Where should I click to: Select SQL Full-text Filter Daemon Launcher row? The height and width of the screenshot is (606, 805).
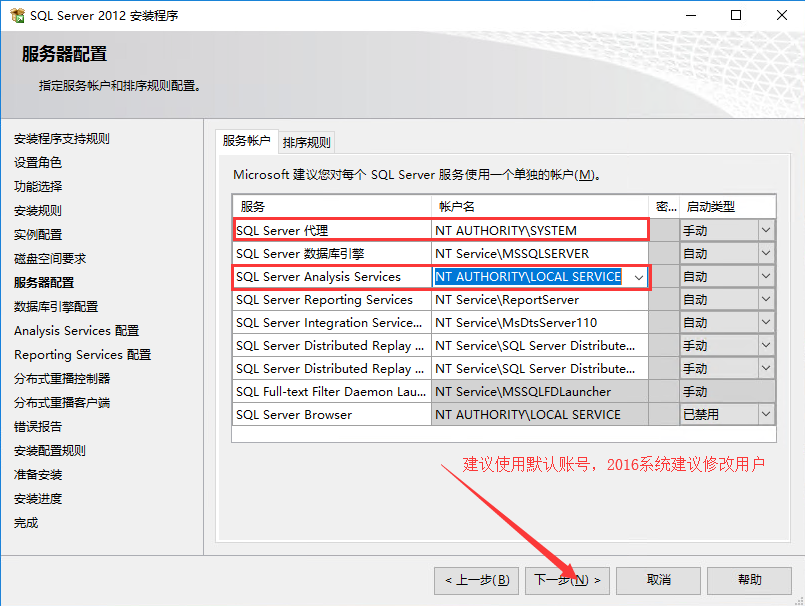pos(332,392)
